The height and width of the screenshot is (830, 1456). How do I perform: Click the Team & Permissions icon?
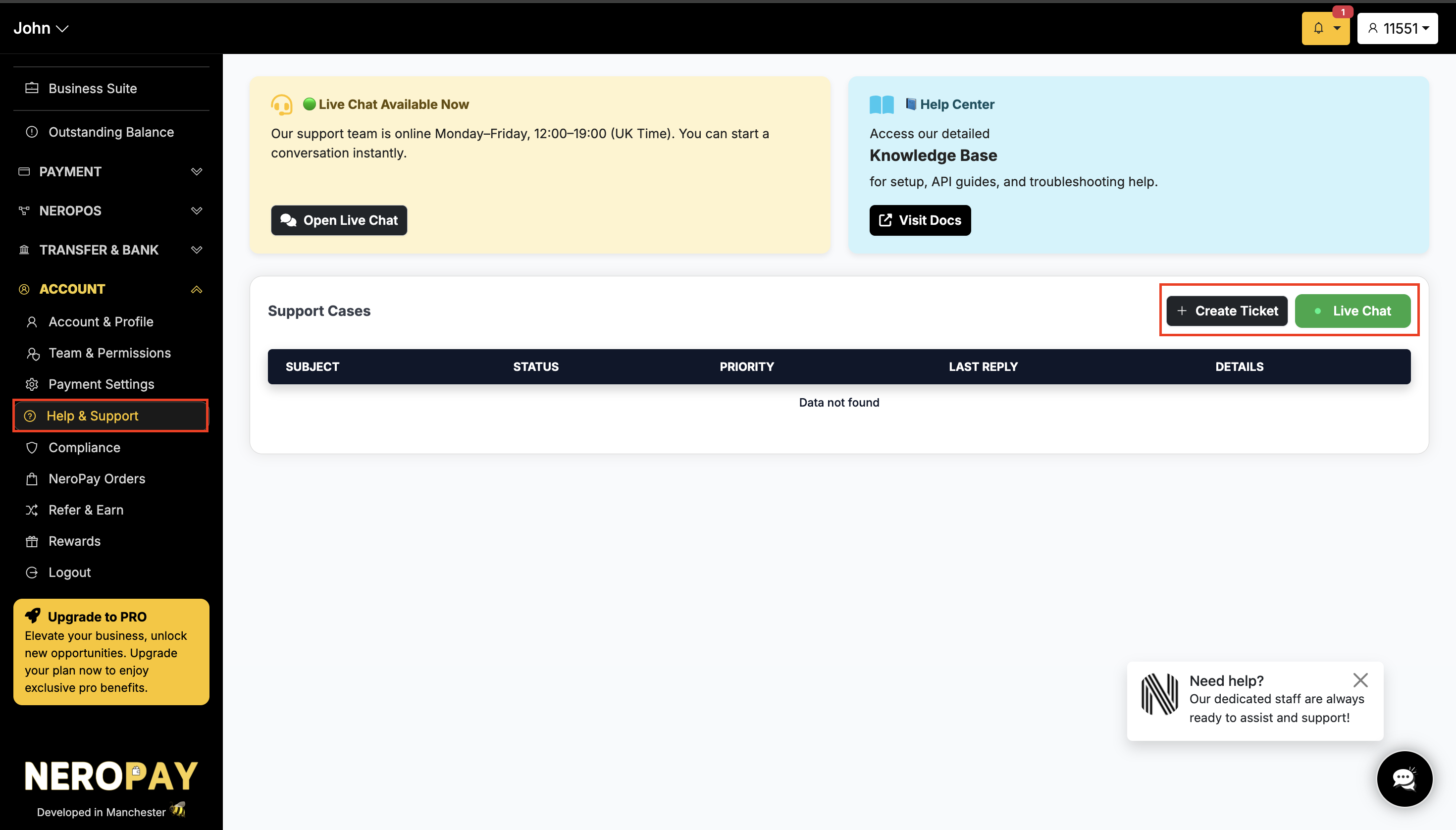(33, 353)
